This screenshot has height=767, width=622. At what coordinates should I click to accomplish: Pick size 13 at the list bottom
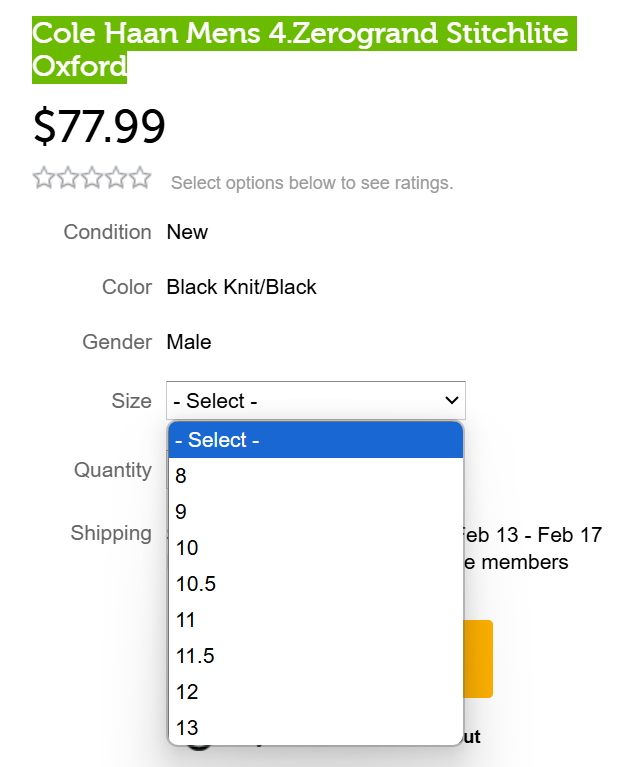(x=315, y=728)
